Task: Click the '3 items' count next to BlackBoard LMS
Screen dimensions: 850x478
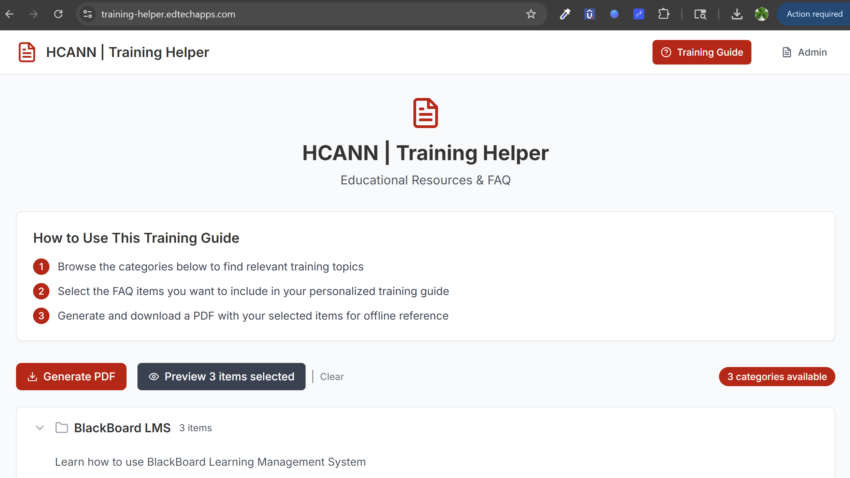Action: 196,428
